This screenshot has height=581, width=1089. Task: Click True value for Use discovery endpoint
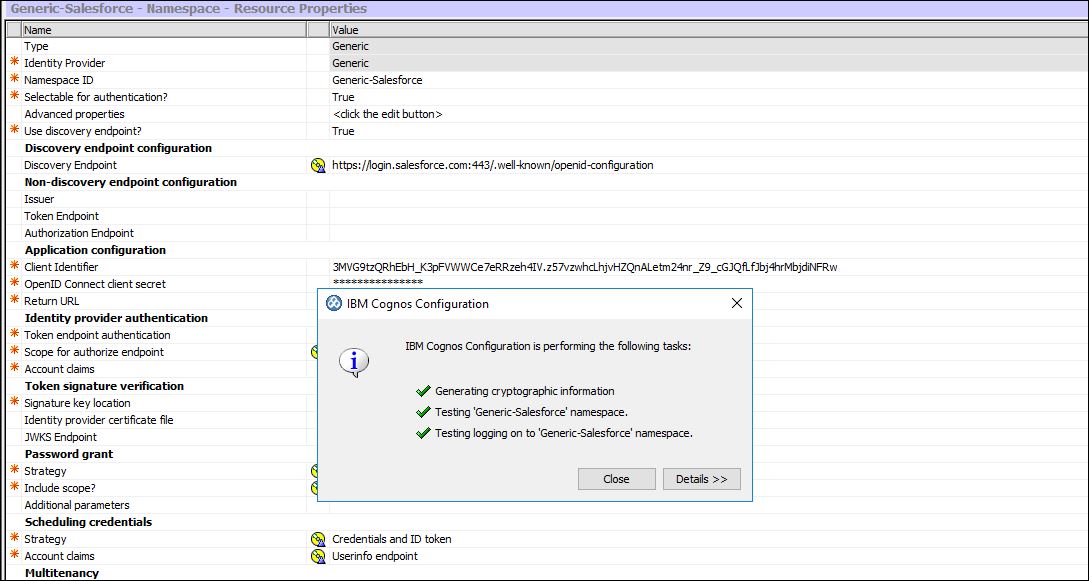click(x=343, y=131)
